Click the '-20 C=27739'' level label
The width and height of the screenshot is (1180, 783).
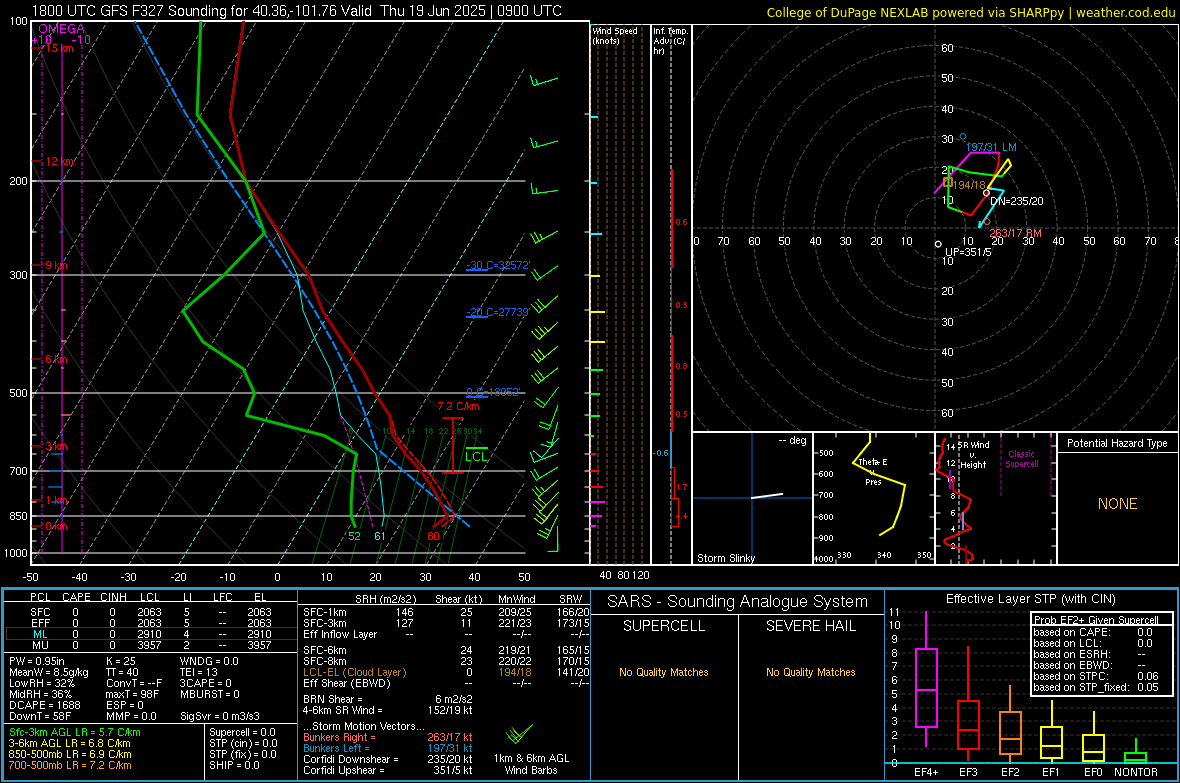point(498,312)
